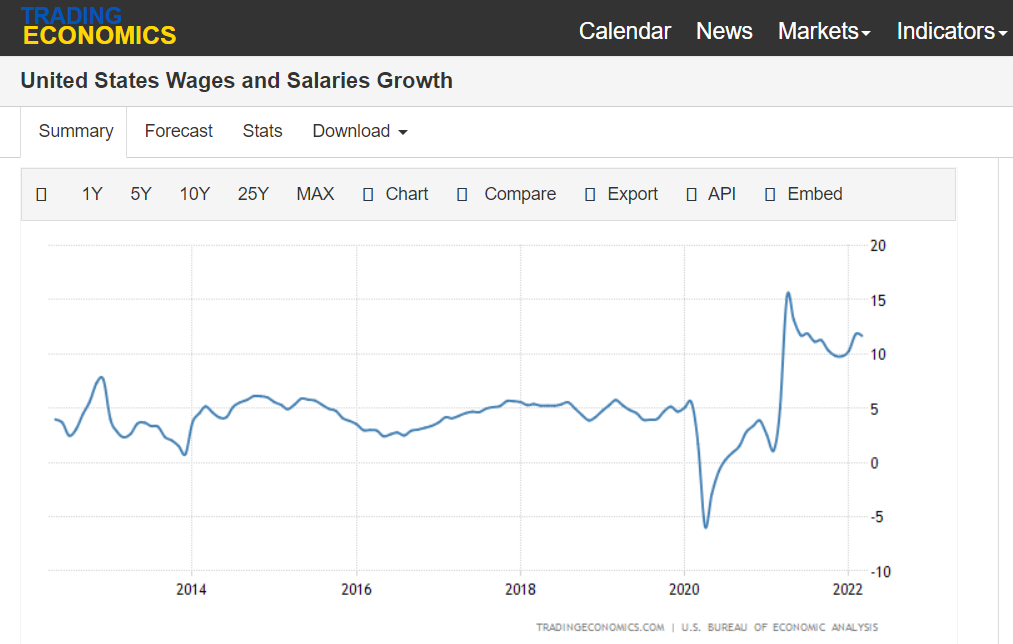
Task: Click the chart trough near -5 in 2020
Action: [705, 526]
